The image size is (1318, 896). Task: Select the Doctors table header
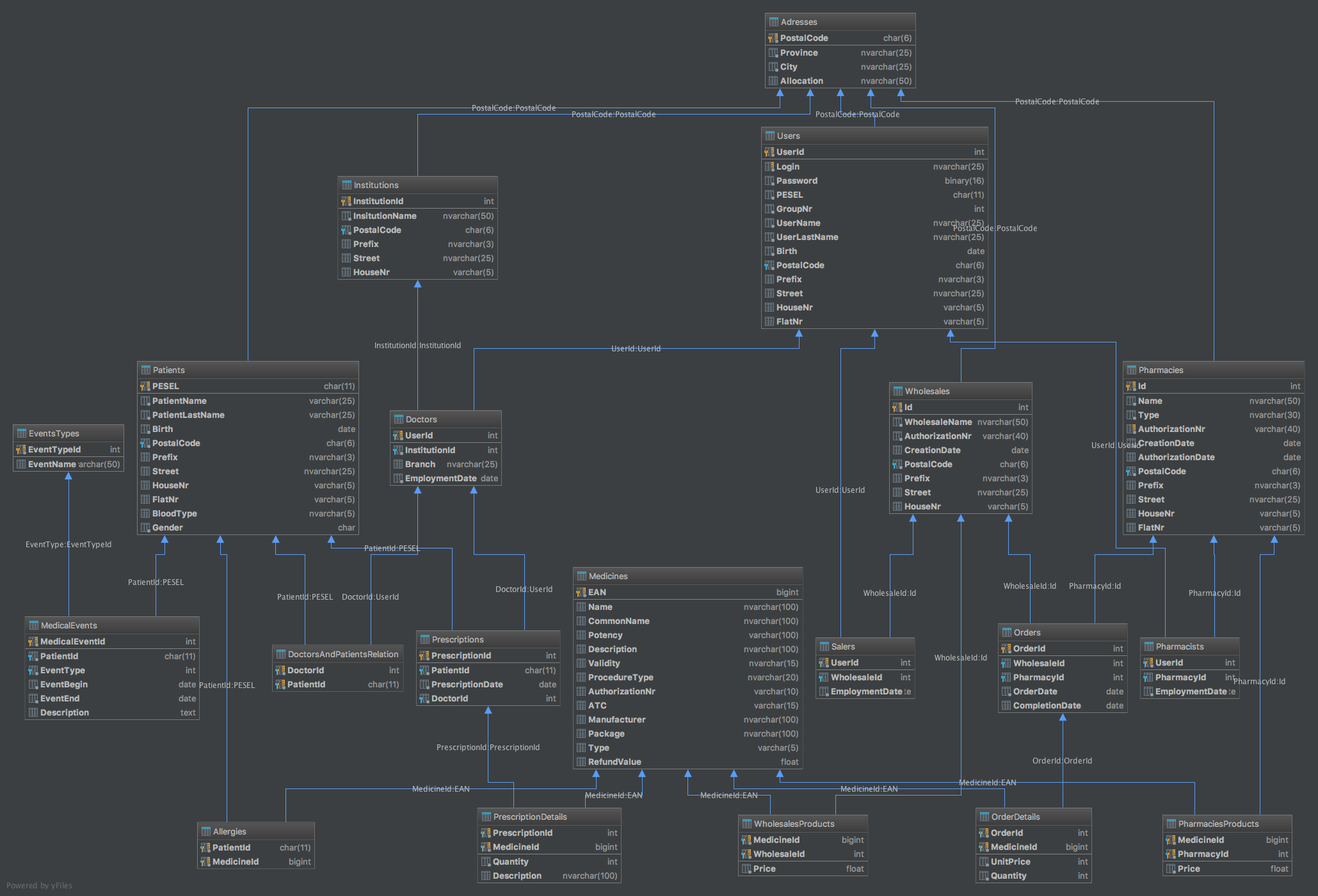(x=421, y=419)
